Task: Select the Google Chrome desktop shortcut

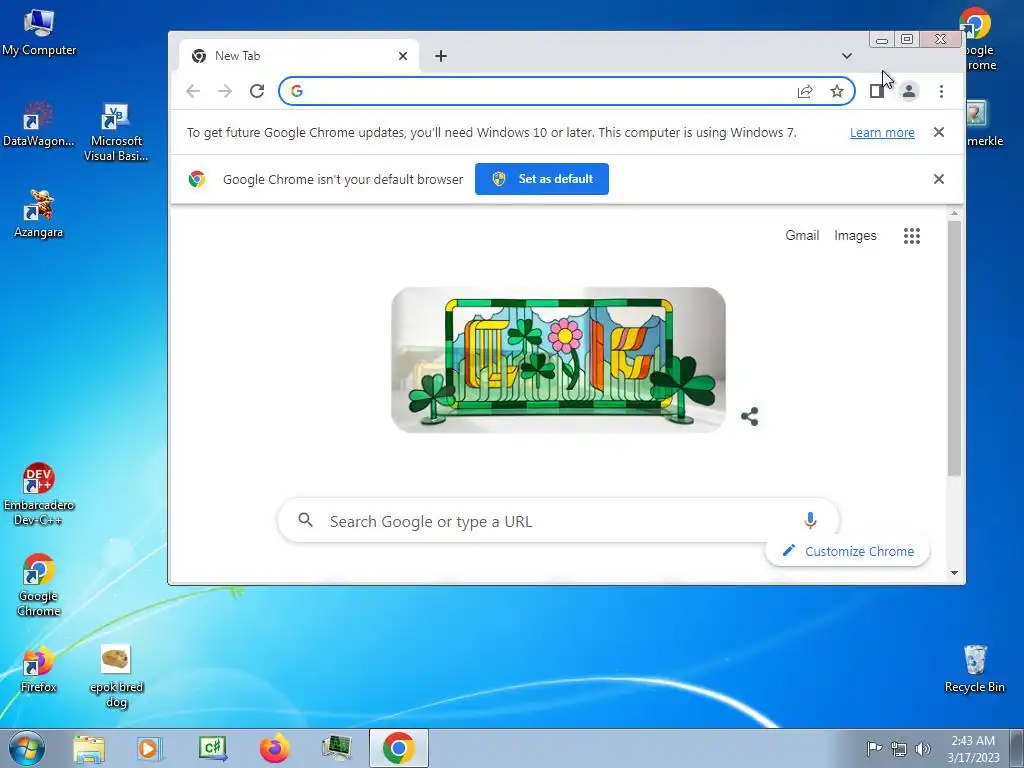Action: (39, 585)
